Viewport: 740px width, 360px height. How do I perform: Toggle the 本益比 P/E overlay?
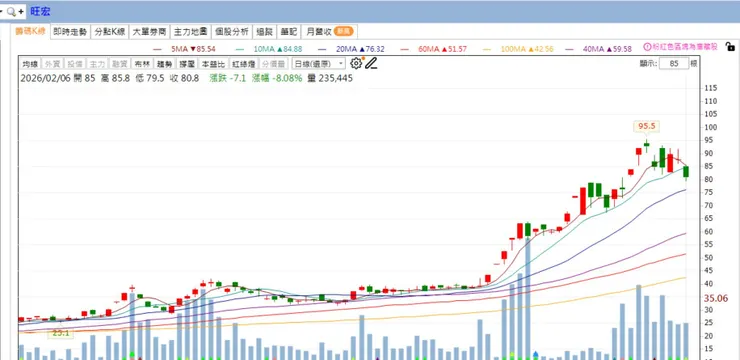point(212,64)
